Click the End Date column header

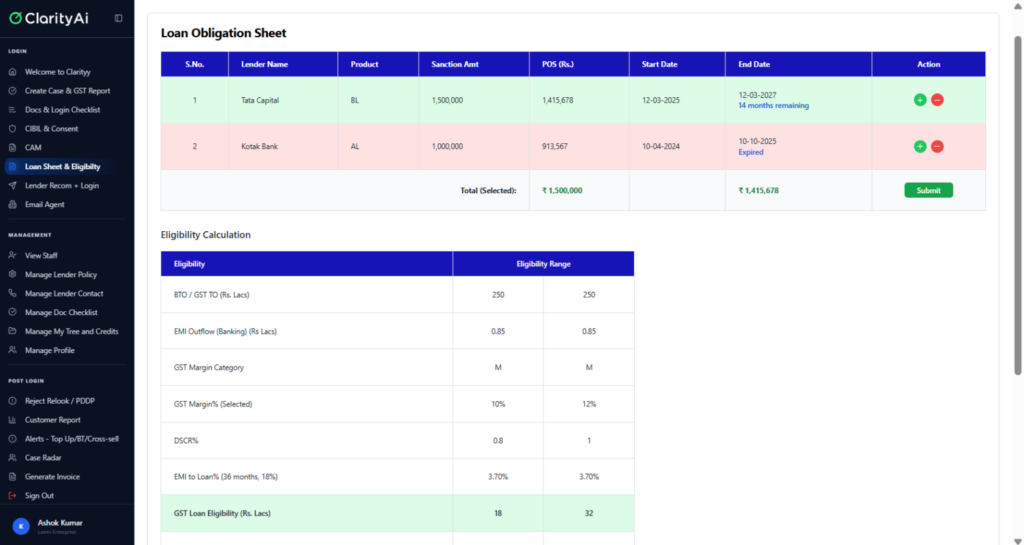[x=754, y=64]
